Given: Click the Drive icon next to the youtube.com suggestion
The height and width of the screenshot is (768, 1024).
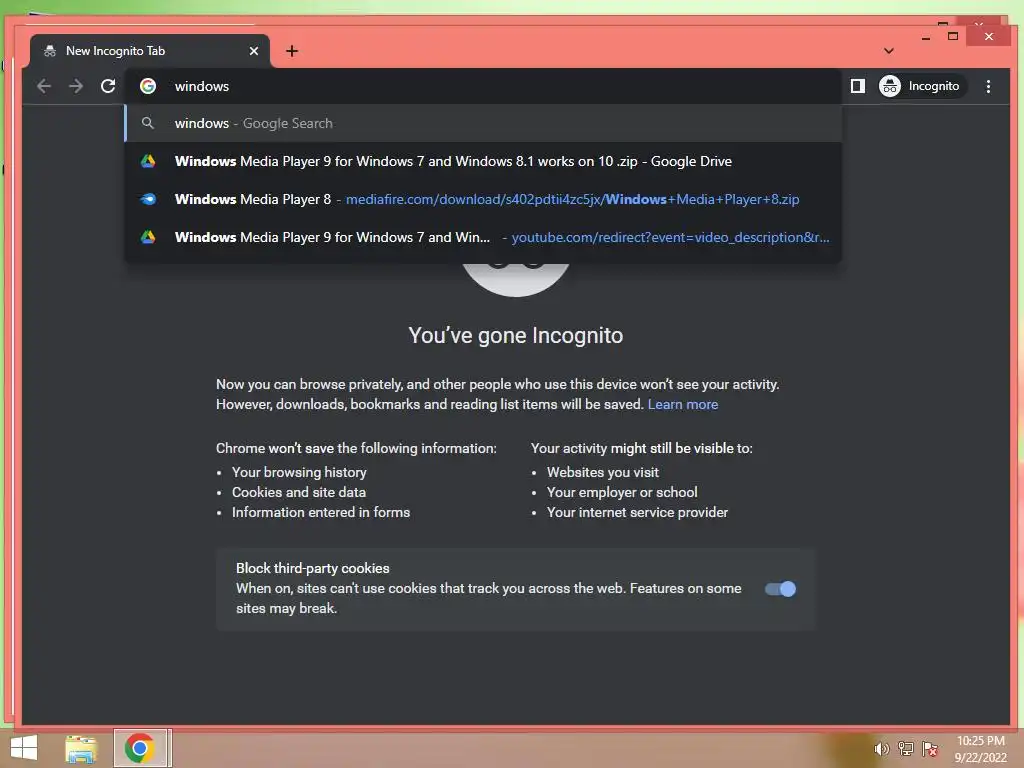Looking at the screenshot, I should pyautogui.click(x=148, y=237).
